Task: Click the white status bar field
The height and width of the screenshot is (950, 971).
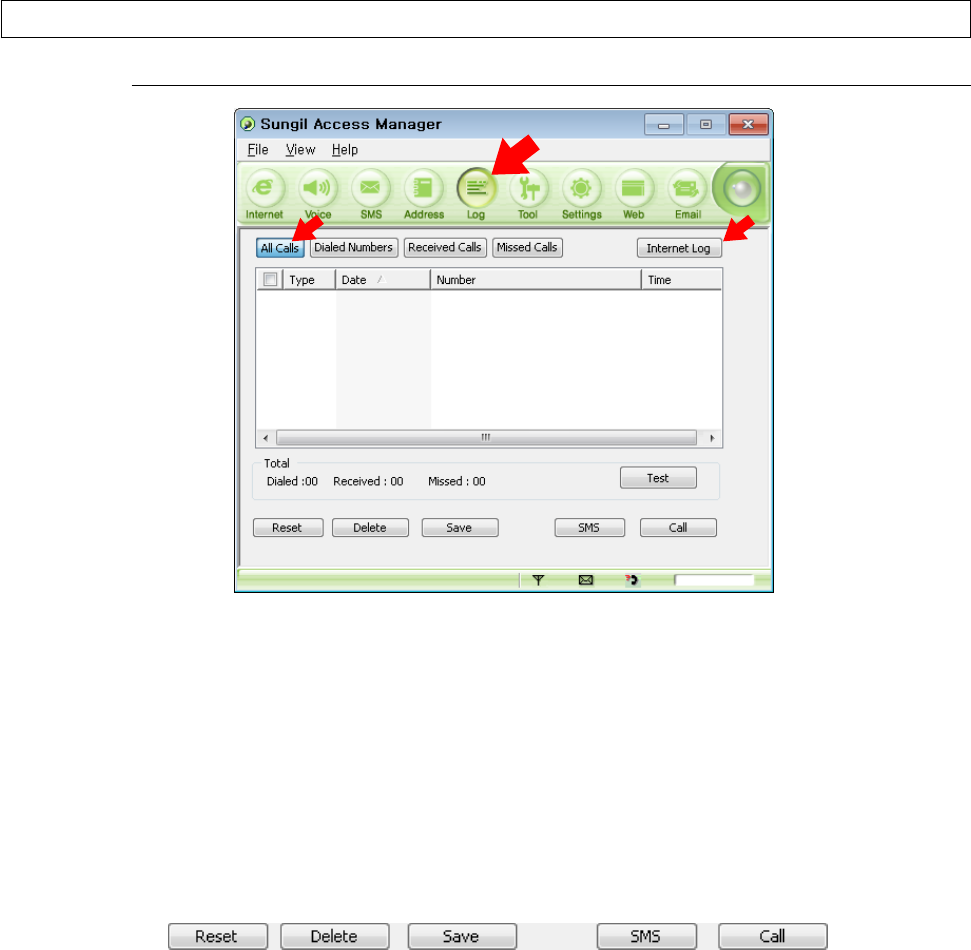Action: tap(714, 580)
